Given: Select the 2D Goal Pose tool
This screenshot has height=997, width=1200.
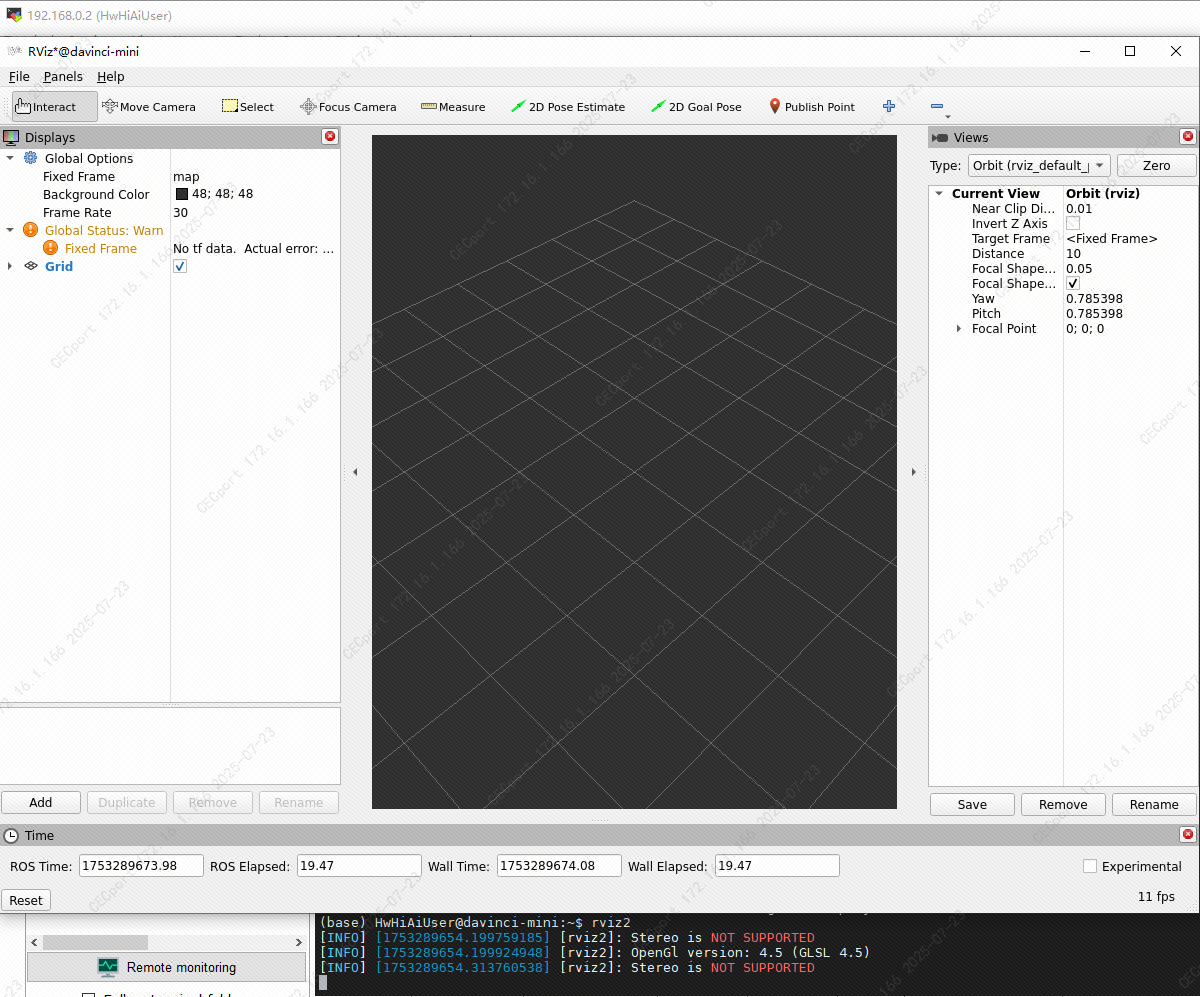Looking at the screenshot, I should [x=696, y=106].
